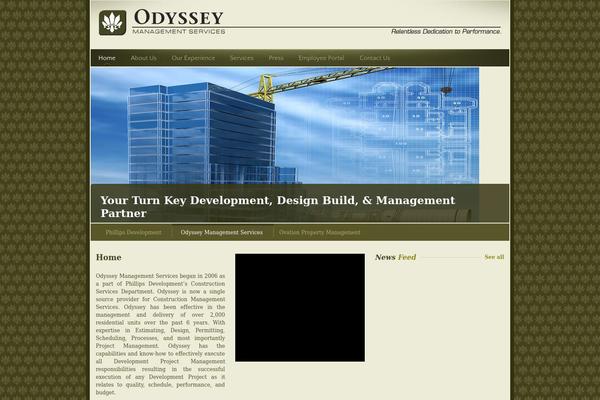Click 'Relentless Dedication to Performance' tagline

(446, 31)
